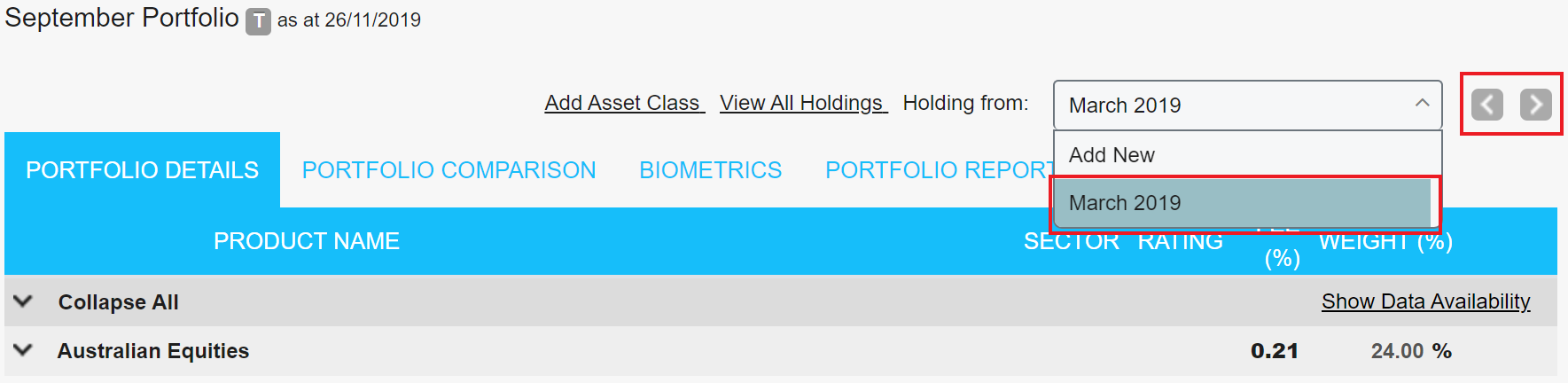Select the Australian Equities row label
Viewport: 1568px width, 383px height.
(x=153, y=351)
